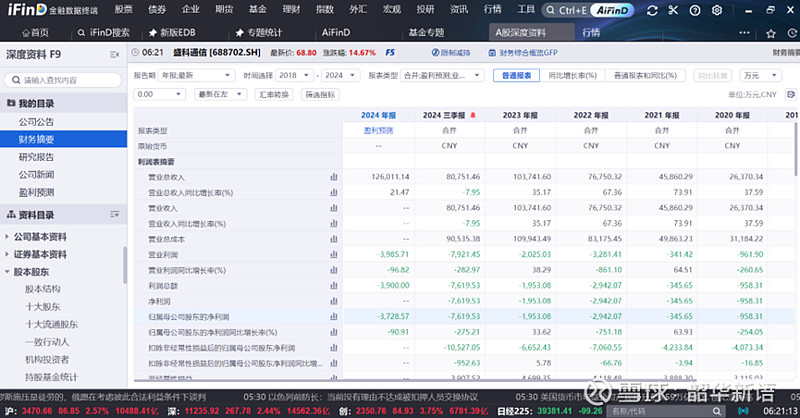The width and height of the screenshot is (800, 418).
Task: Open the 基金 top menu
Action: tap(258, 10)
